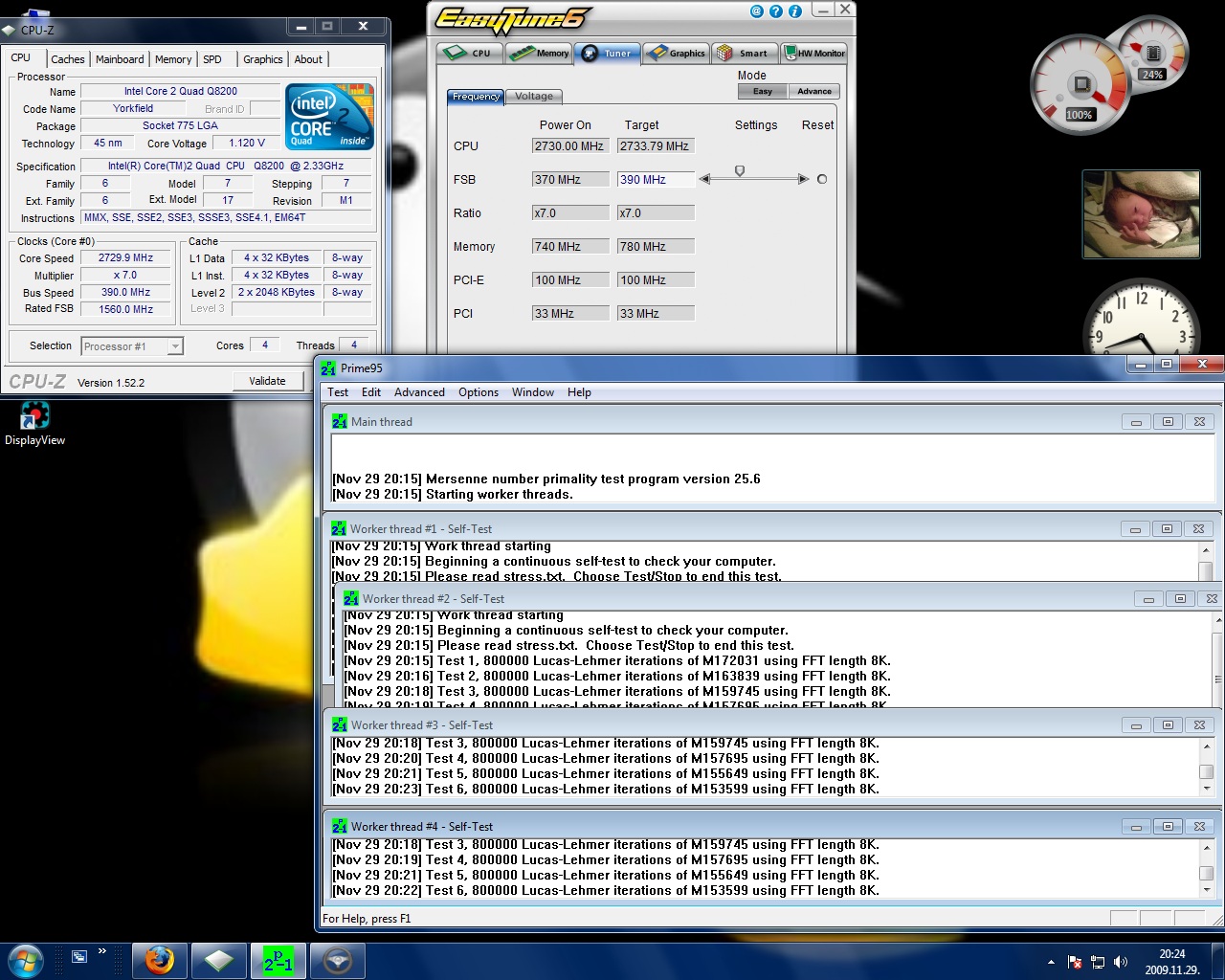
Task: Click the FSB target 390 MHz field
Action: (x=657, y=179)
